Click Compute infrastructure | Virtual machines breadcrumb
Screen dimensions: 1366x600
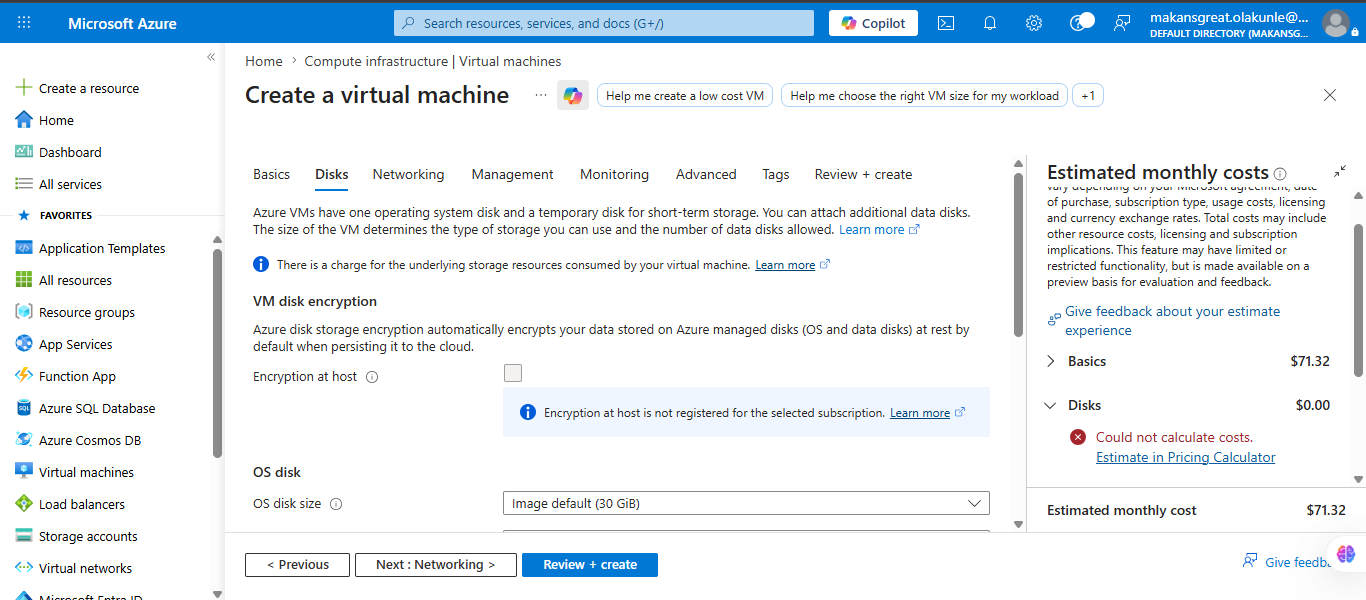click(x=433, y=61)
